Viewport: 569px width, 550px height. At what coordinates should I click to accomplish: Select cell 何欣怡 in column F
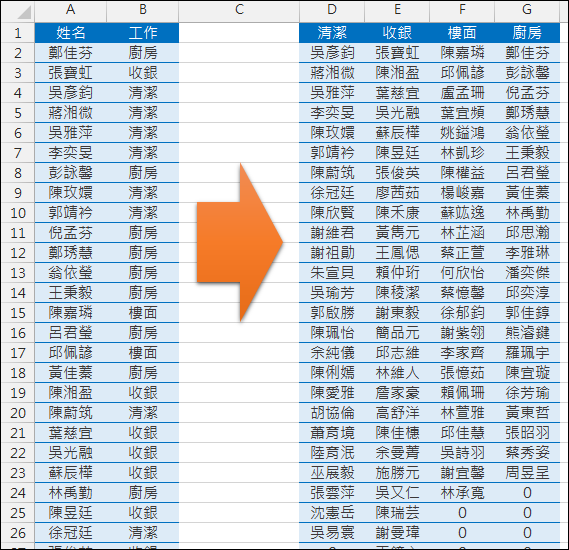pos(462,273)
